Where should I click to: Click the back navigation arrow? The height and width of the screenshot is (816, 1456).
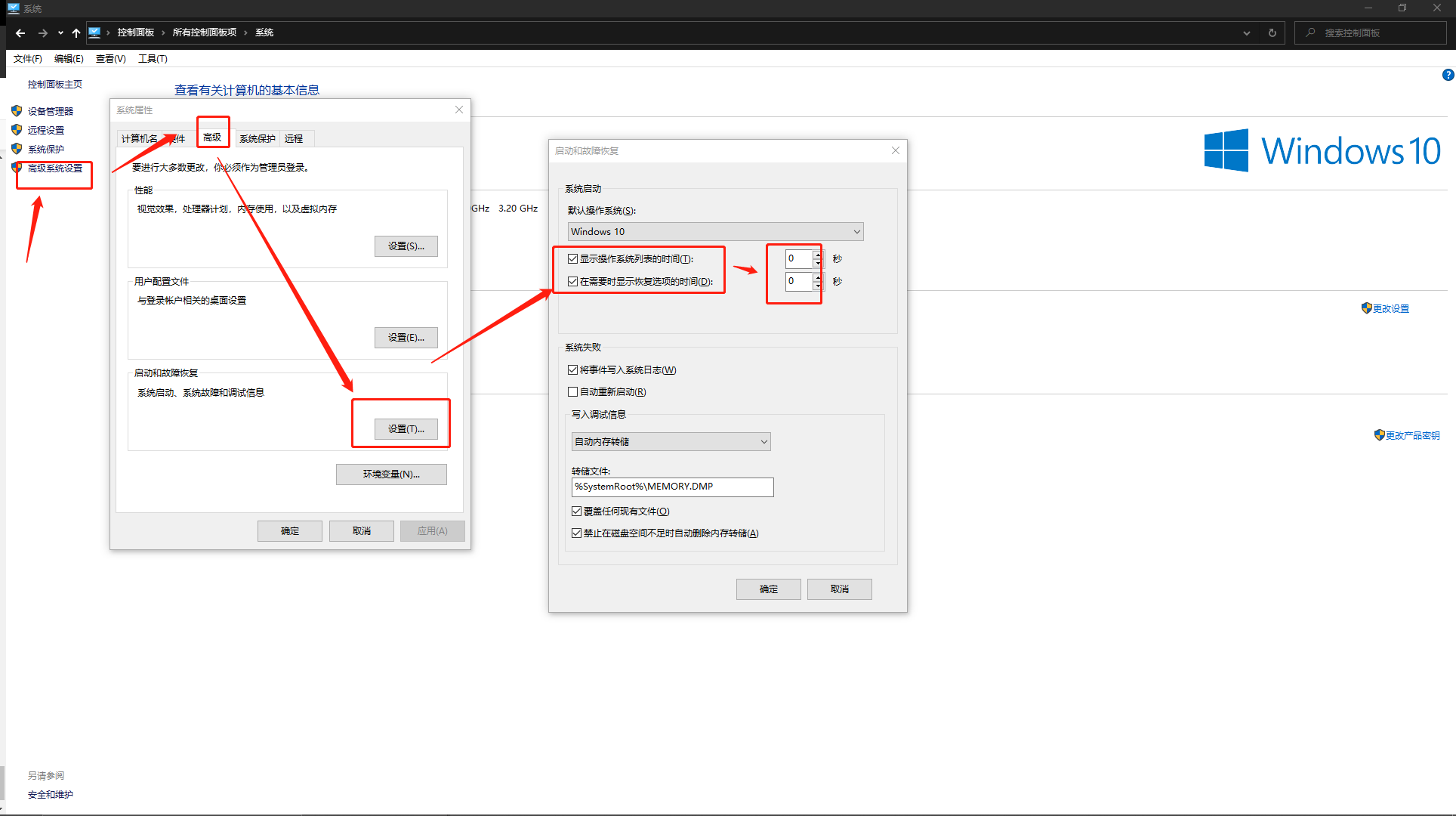[20, 32]
